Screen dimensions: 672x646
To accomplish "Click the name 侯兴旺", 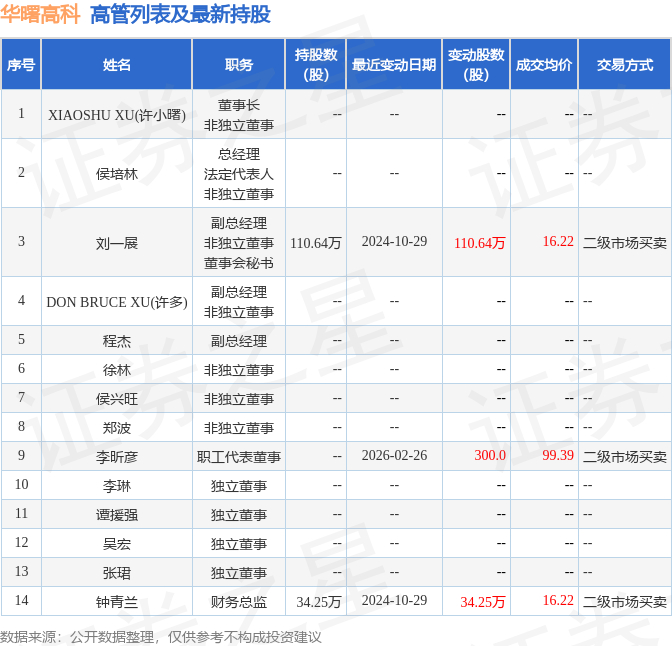I will click(117, 399).
